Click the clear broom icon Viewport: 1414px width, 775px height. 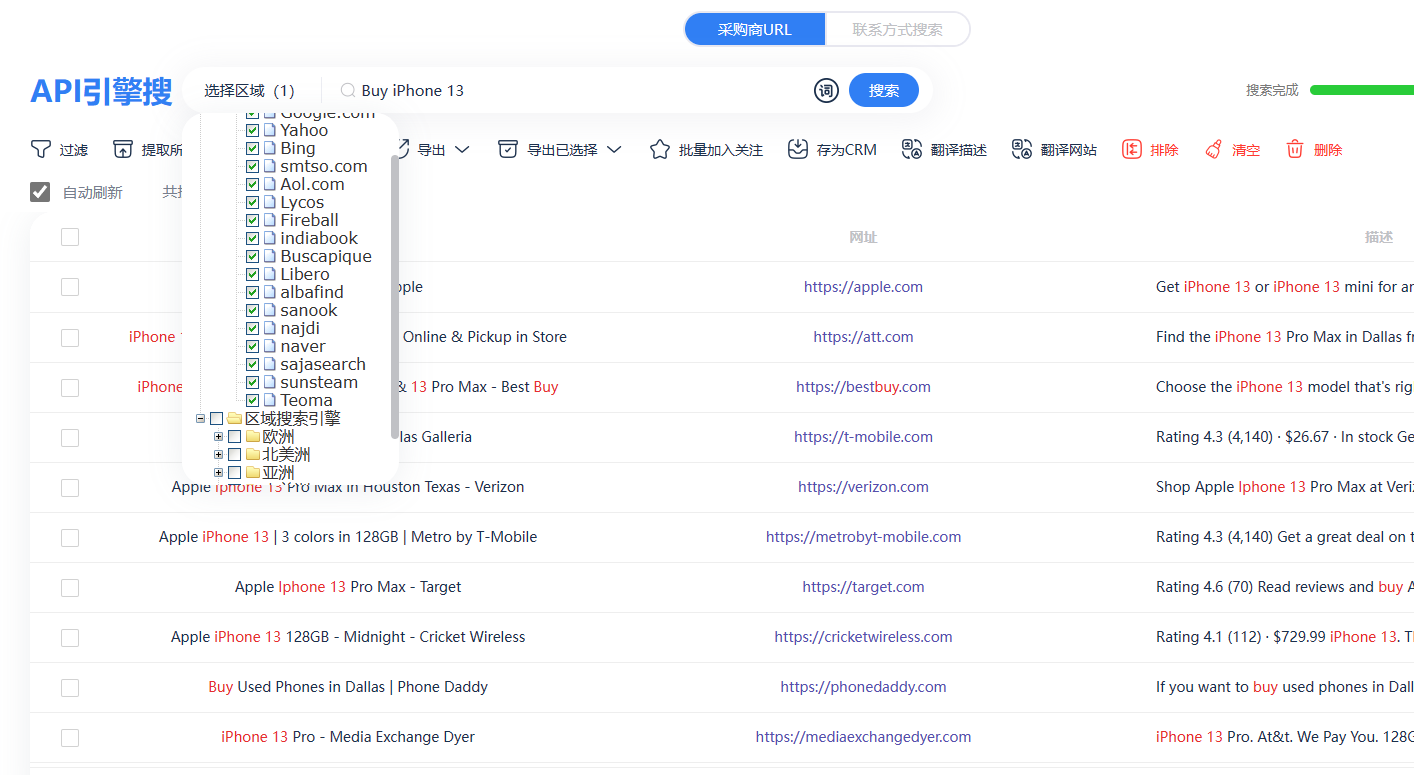pyautogui.click(x=1213, y=149)
